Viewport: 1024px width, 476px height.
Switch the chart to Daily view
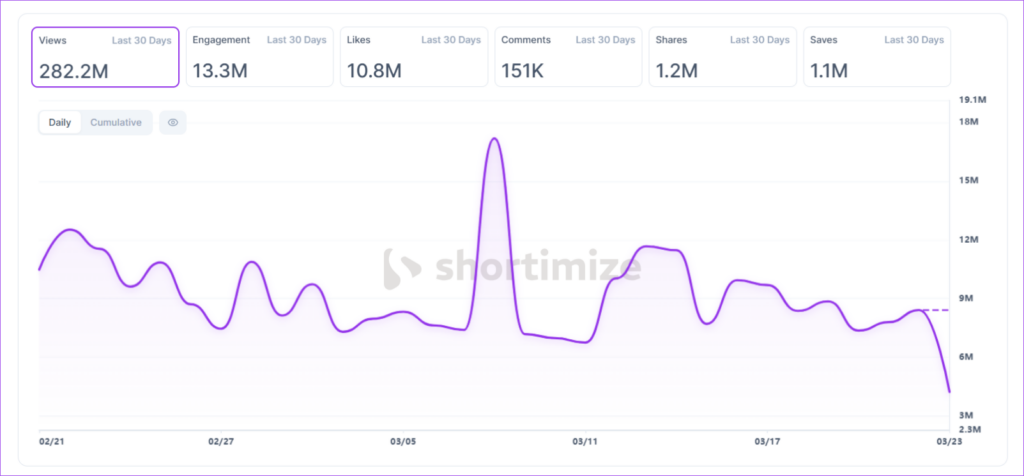point(60,123)
